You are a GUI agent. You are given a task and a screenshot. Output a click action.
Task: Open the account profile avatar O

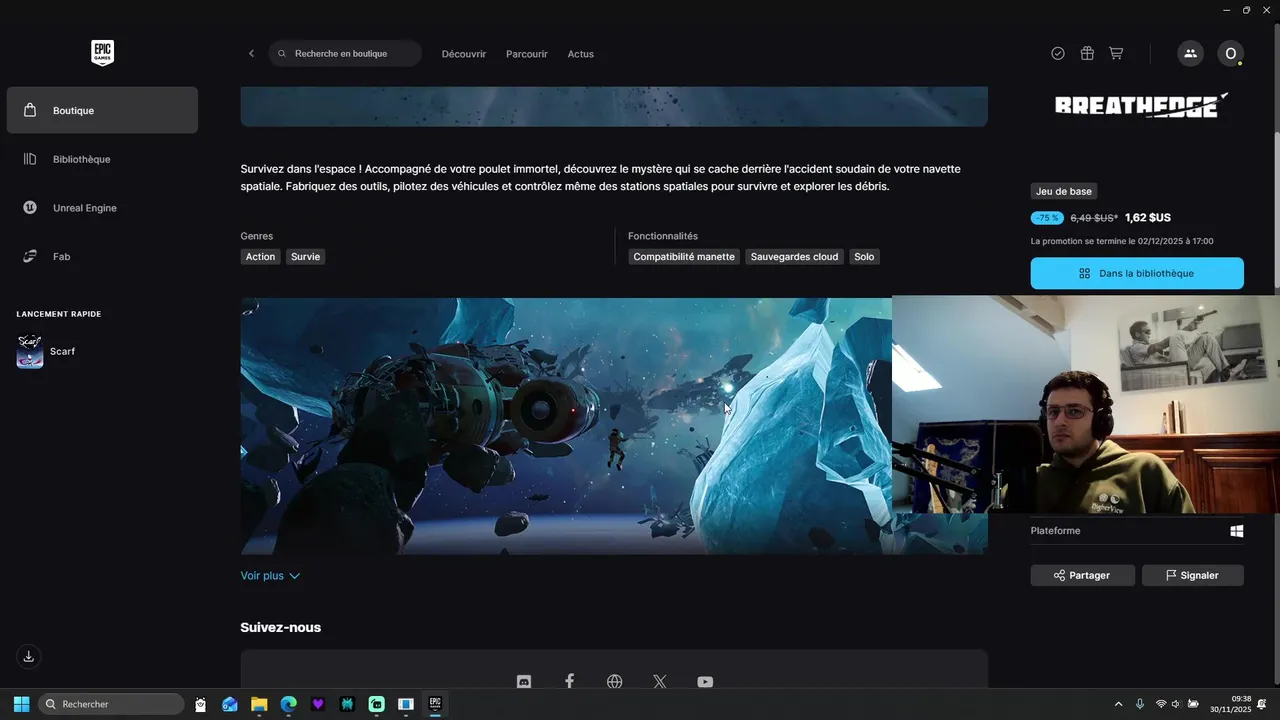pyautogui.click(x=1230, y=54)
